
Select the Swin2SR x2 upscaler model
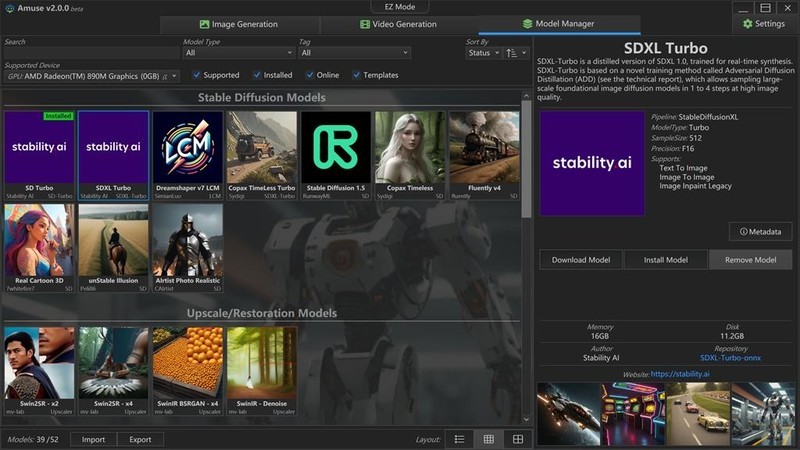pos(38,368)
